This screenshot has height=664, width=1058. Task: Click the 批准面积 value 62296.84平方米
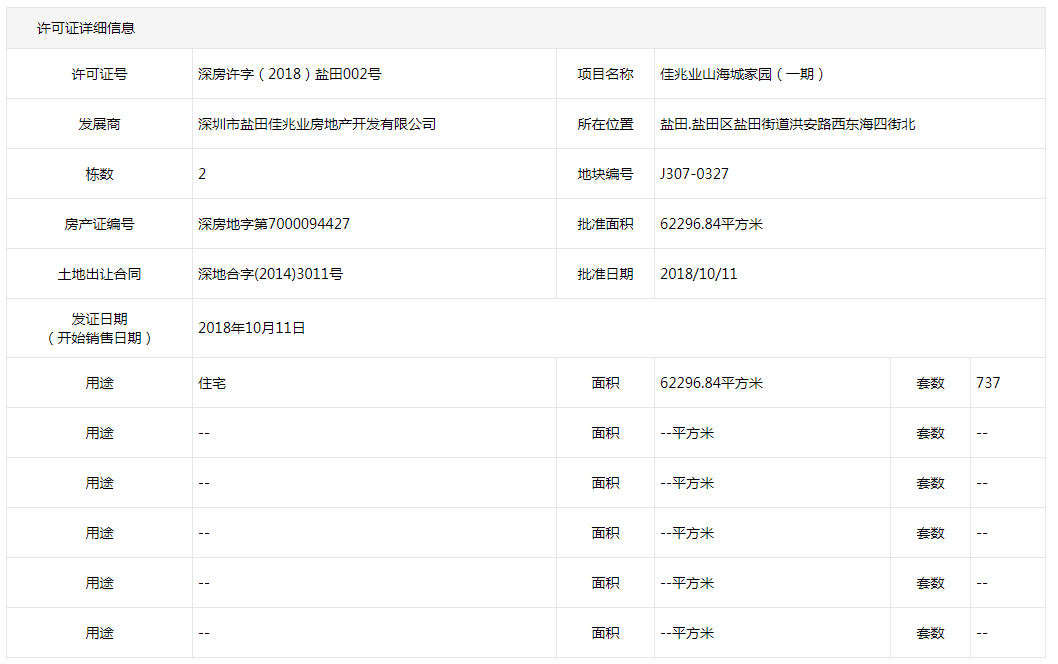[x=711, y=224]
